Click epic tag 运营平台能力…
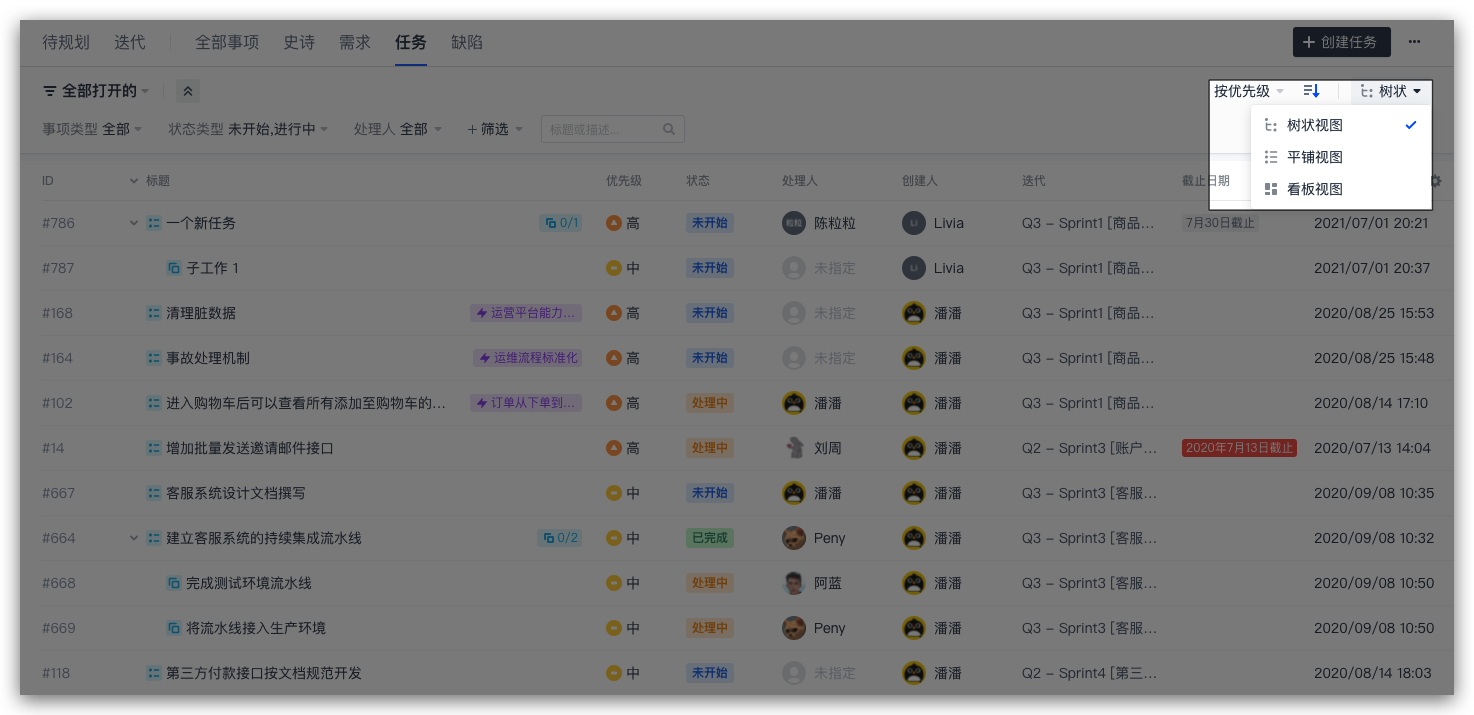This screenshot has height=715, width=1474. point(526,313)
